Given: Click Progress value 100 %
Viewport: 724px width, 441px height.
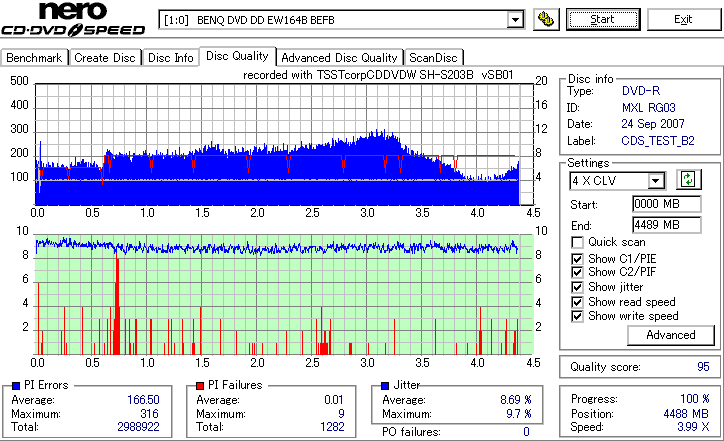Looking at the screenshot, I should (694, 399).
